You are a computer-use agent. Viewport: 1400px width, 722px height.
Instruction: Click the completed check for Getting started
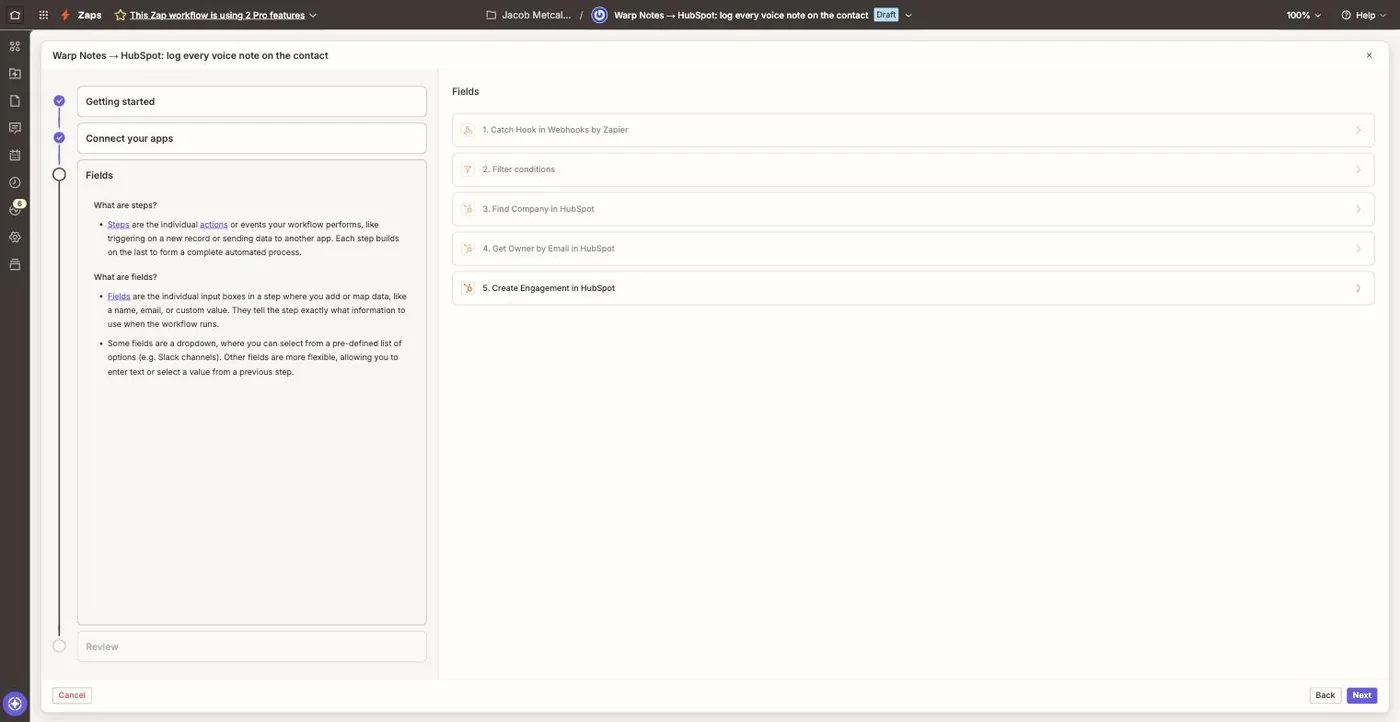[59, 101]
